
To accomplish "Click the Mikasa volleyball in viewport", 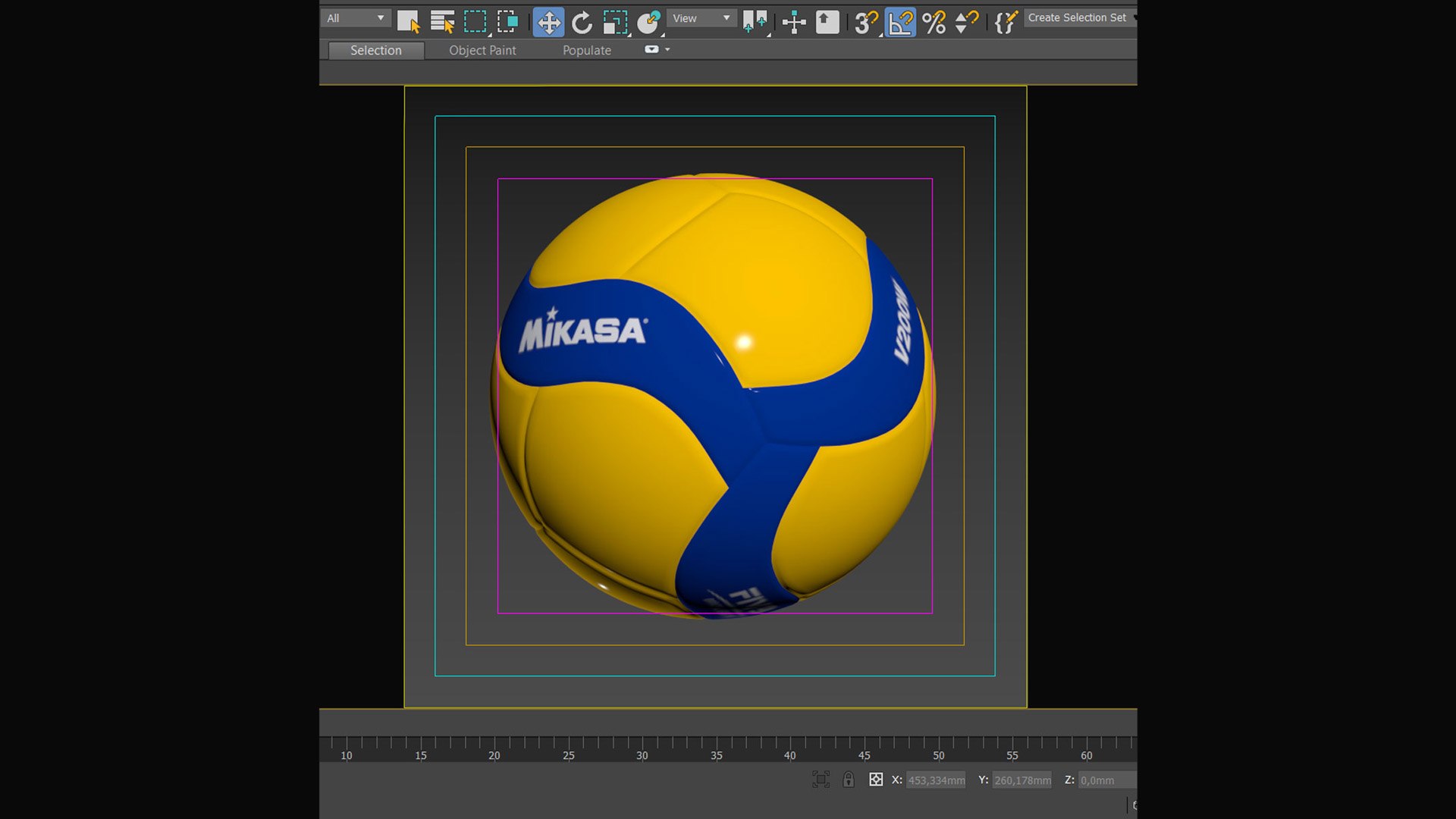I will point(714,396).
